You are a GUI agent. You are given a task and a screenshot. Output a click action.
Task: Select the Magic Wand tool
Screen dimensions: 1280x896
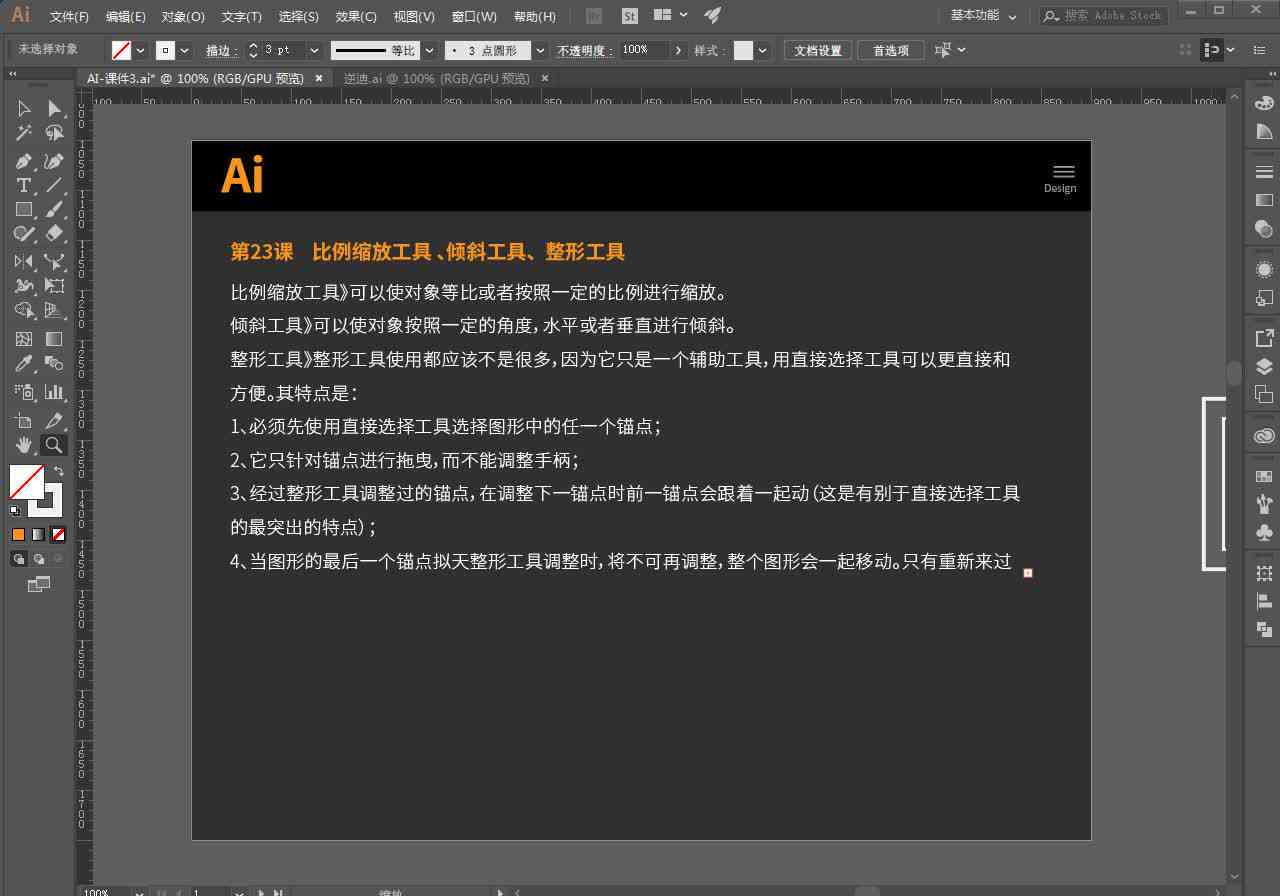click(24, 133)
